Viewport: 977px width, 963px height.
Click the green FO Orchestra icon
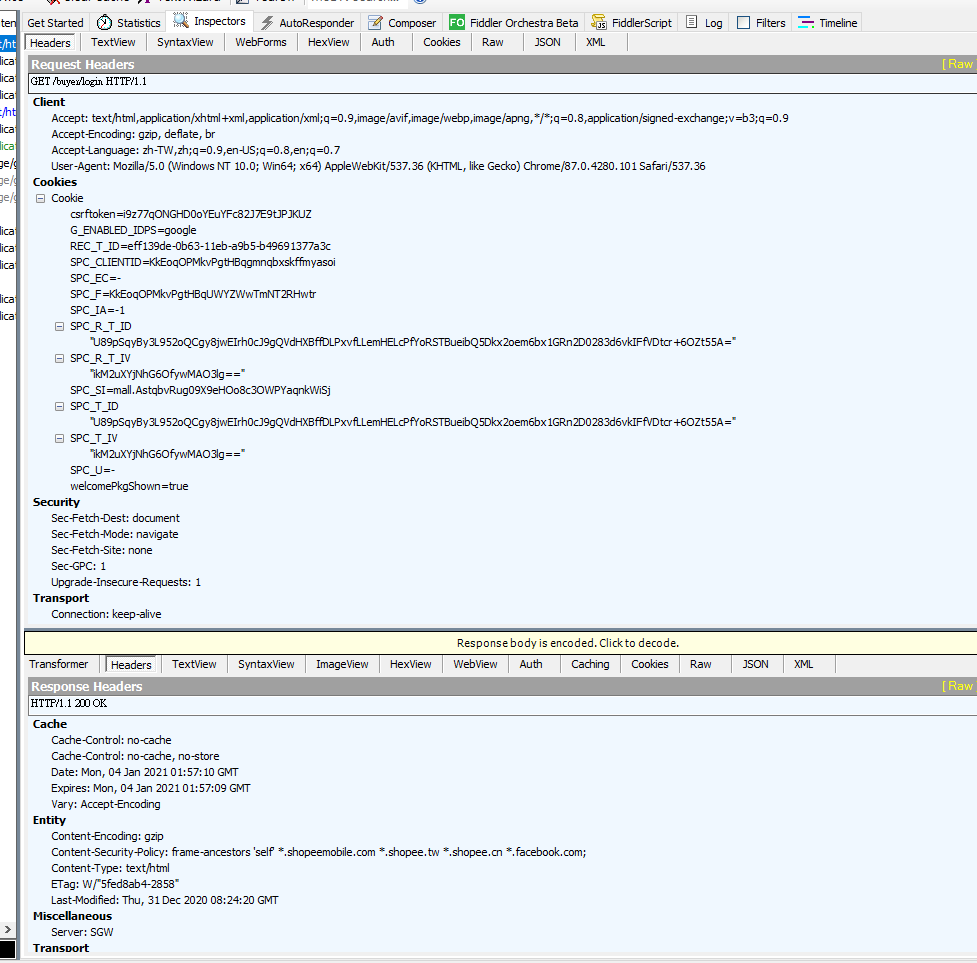point(457,23)
